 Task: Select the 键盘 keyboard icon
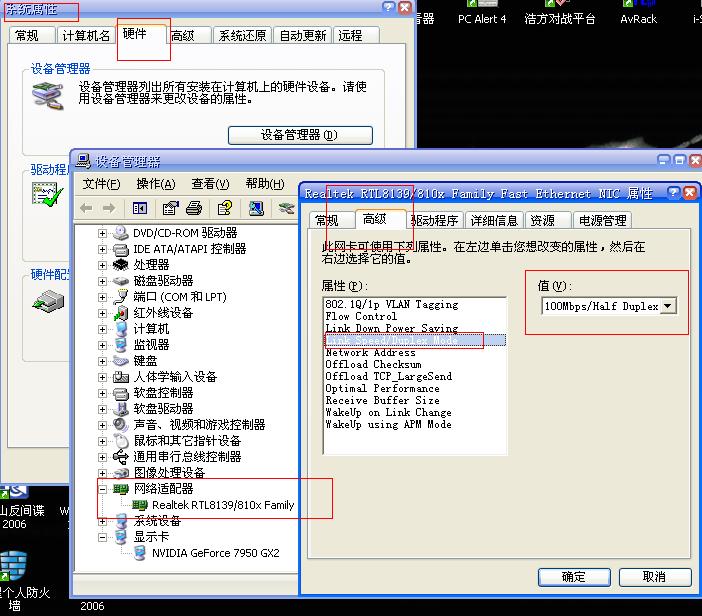(120, 361)
